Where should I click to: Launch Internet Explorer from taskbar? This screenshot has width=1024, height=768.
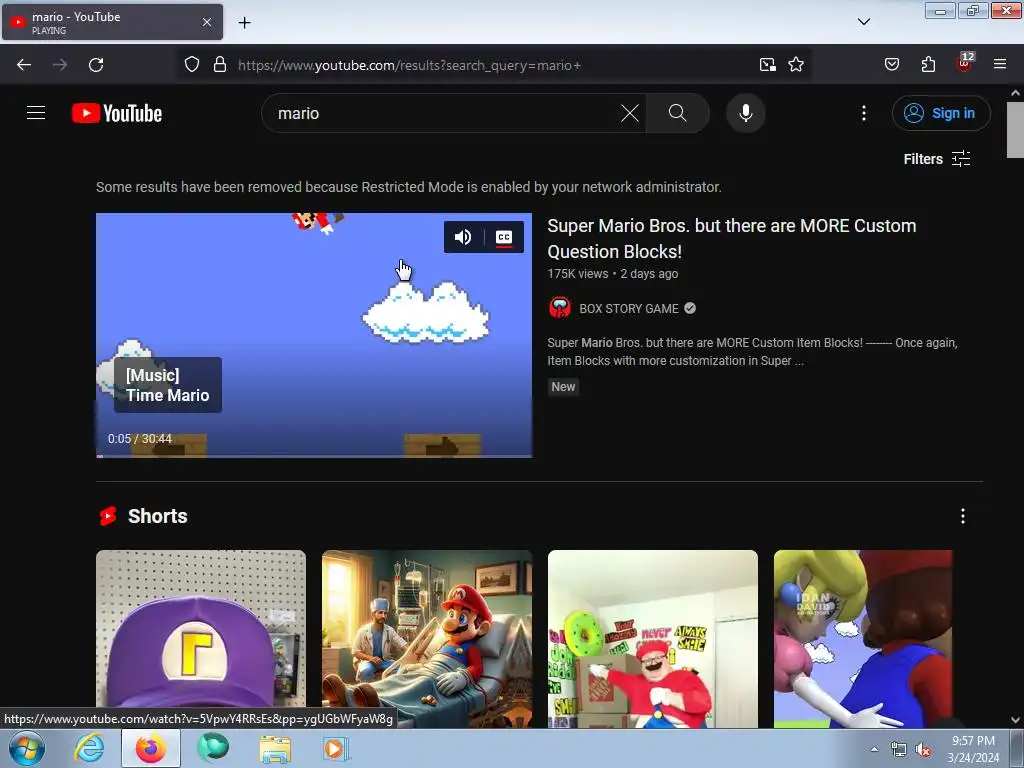89,748
